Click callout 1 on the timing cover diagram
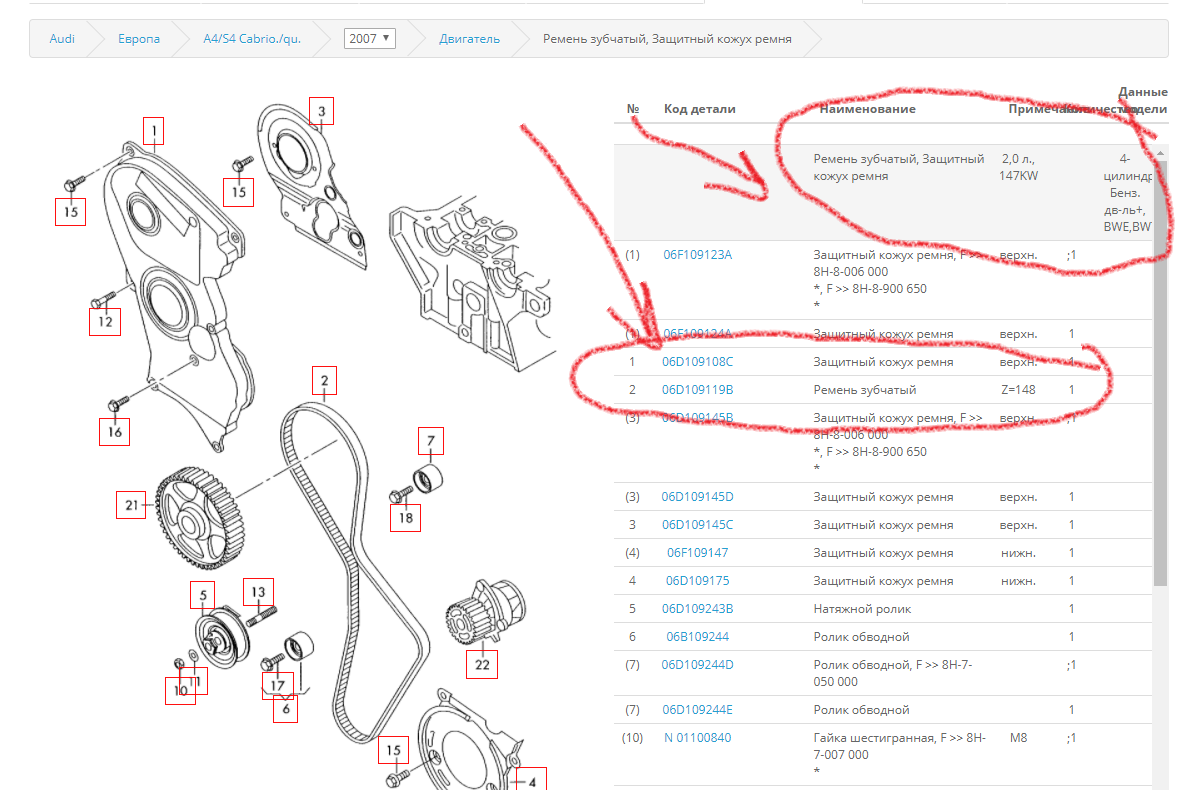 pos(154,129)
